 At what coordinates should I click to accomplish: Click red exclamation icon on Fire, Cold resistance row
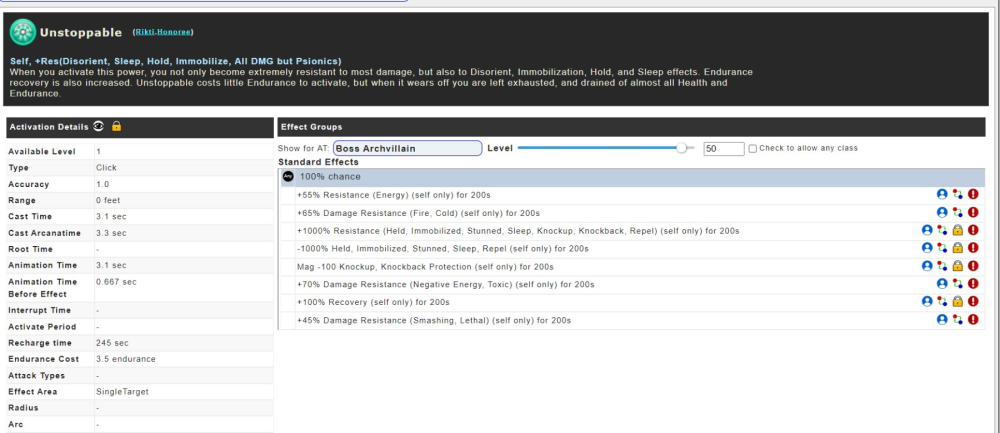click(x=973, y=212)
